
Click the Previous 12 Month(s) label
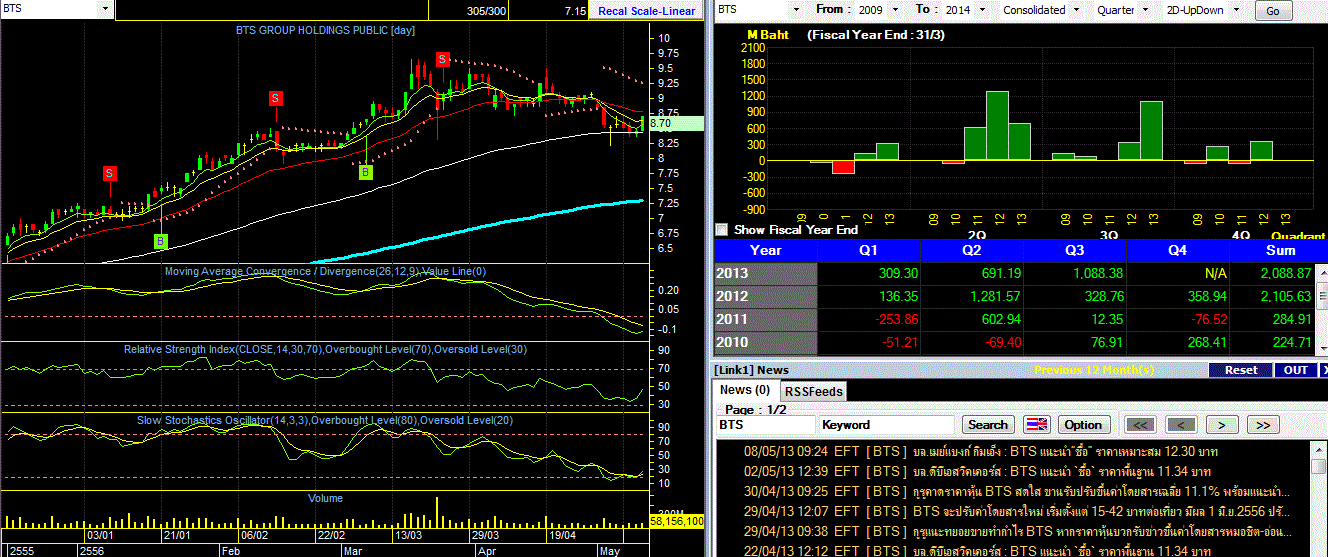point(1094,370)
